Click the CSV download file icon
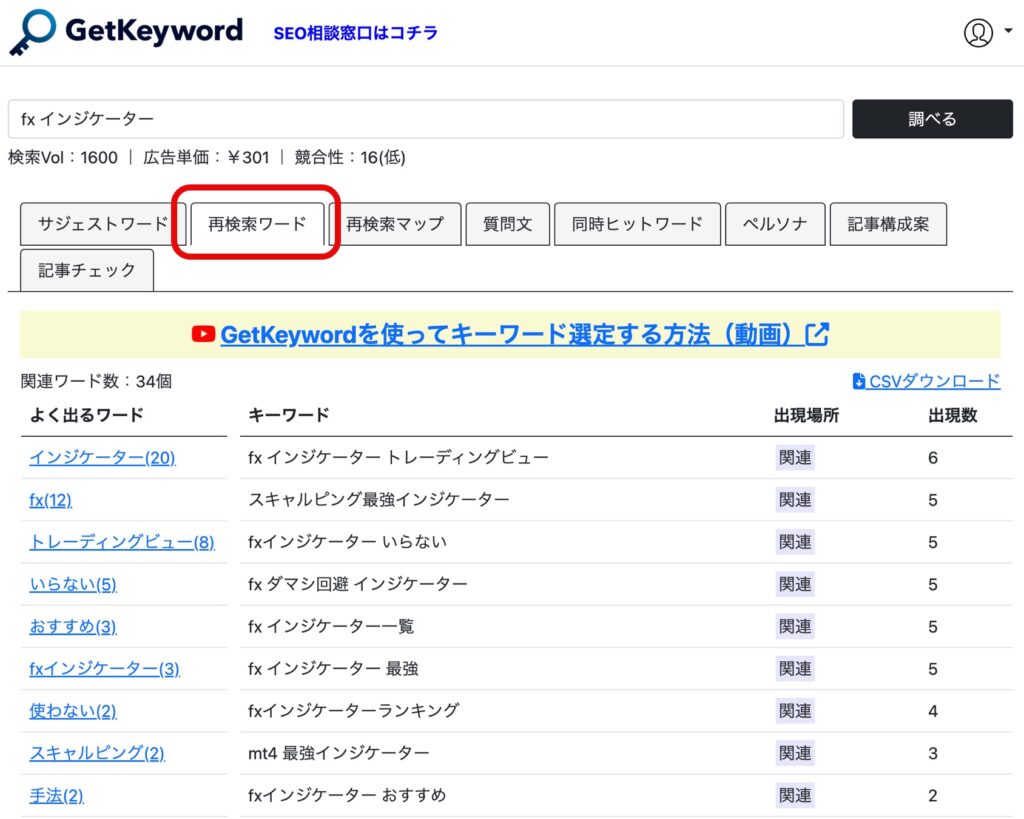Screen dimensions: 1024x819 pos(858,381)
